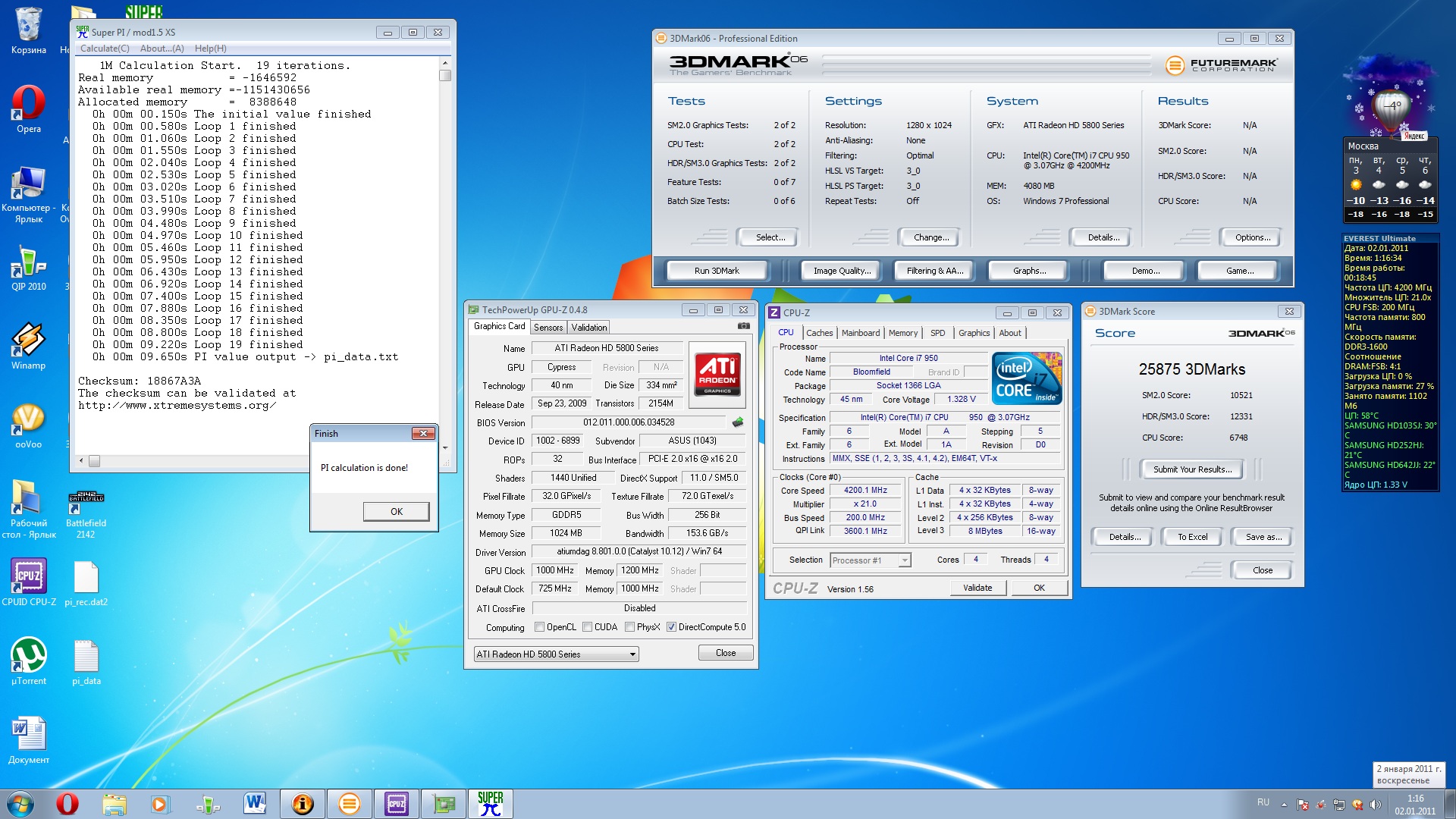Click Save as... in 3DMark Score window

(1263, 537)
